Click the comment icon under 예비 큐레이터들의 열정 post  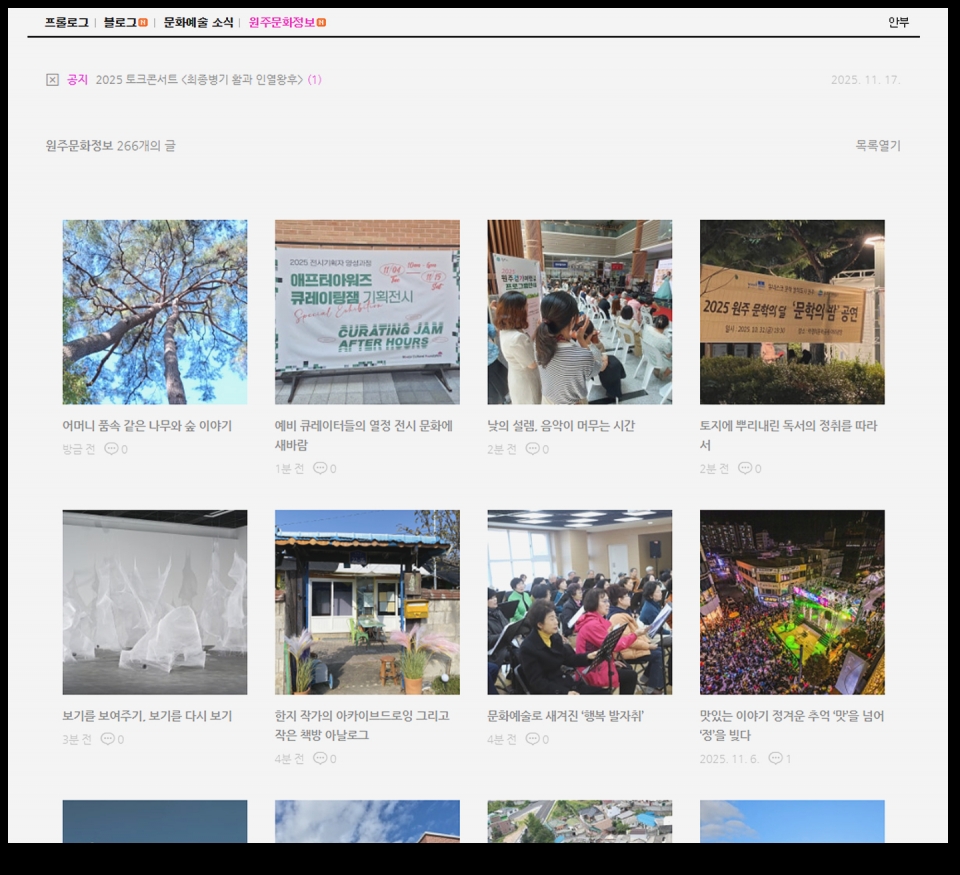(x=320, y=468)
